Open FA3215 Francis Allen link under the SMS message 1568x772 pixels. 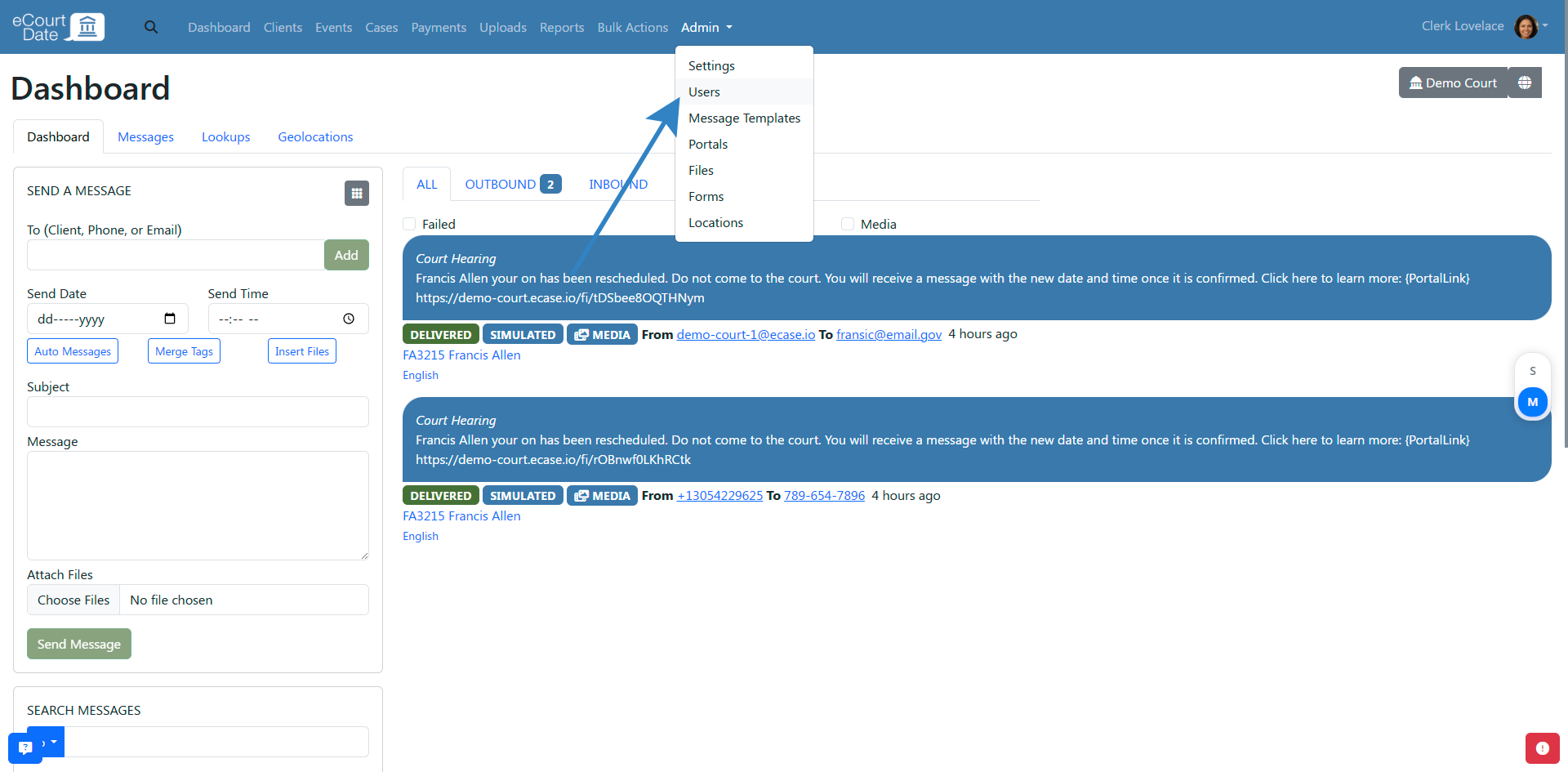pos(461,515)
